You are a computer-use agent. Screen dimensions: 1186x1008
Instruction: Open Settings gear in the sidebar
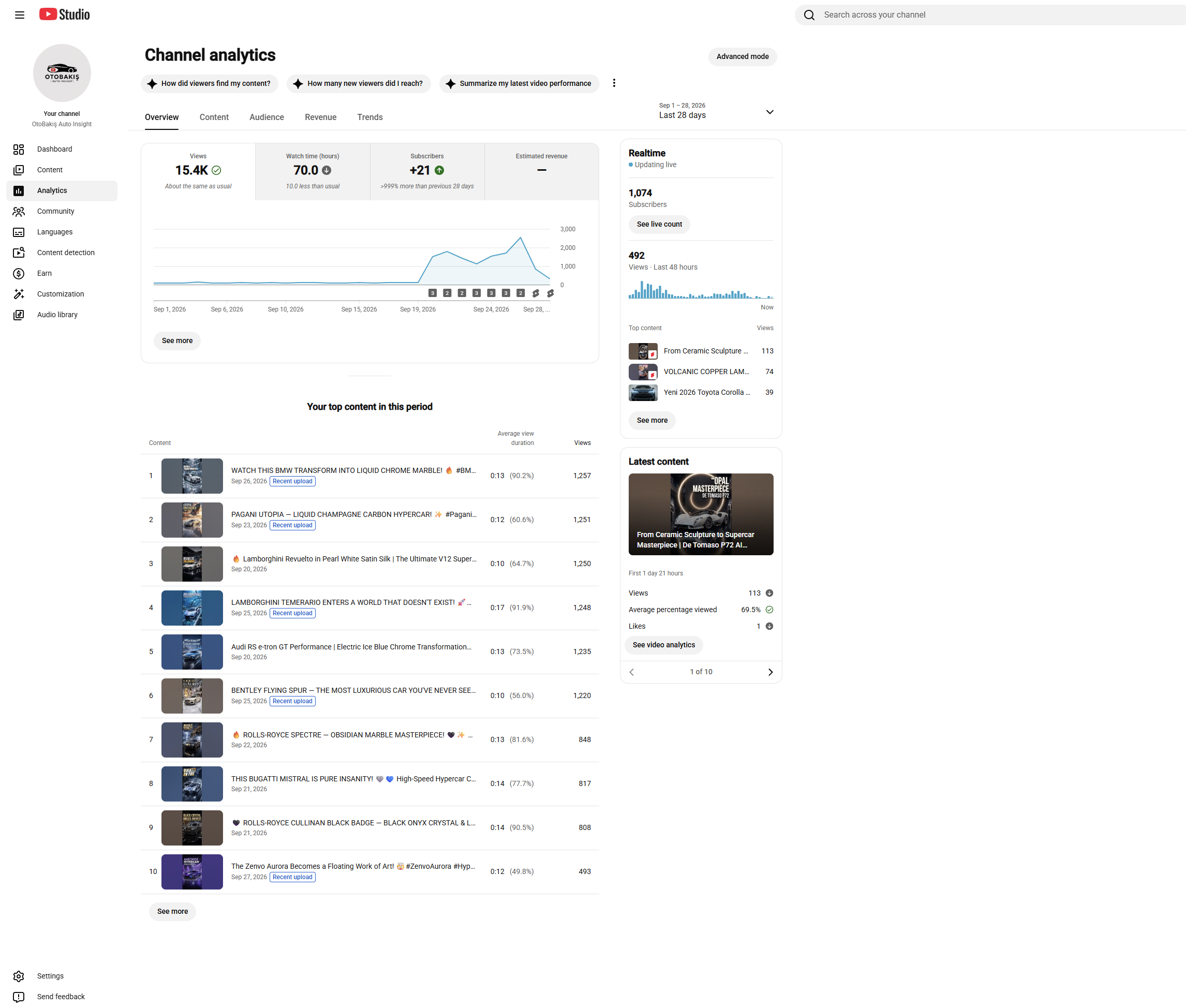pyautogui.click(x=19, y=976)
